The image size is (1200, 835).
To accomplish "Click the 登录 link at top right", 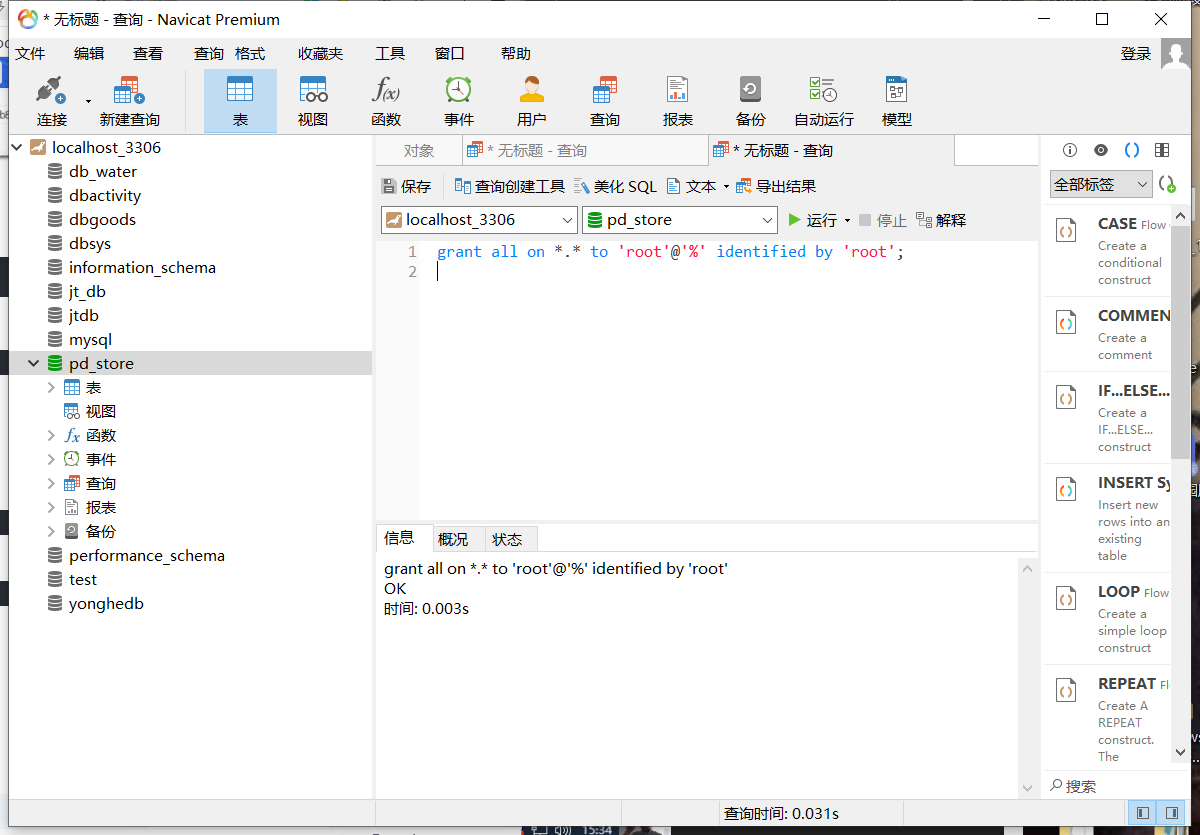I will (x=1136, y=53).
